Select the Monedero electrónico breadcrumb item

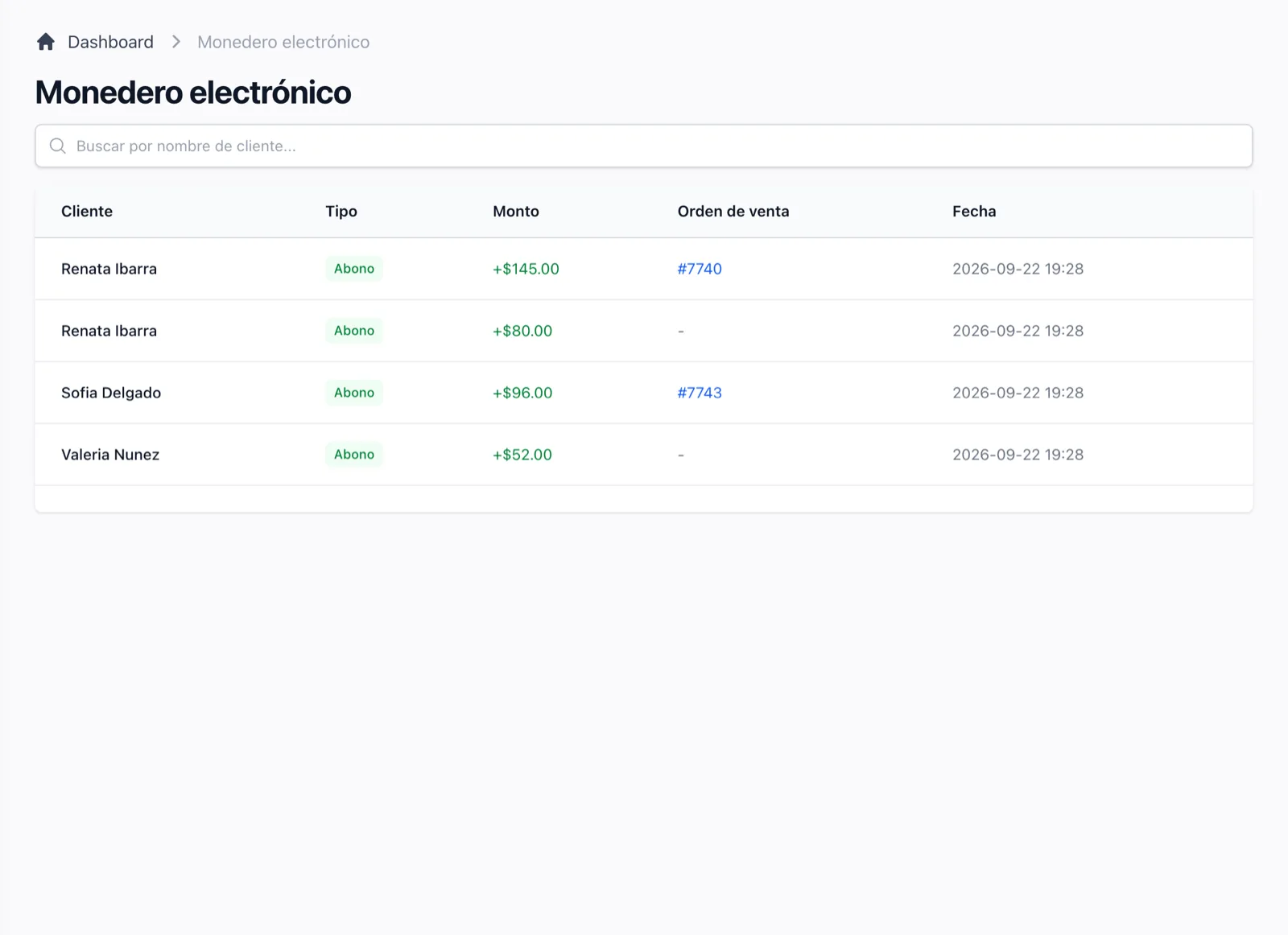[283, 42]
